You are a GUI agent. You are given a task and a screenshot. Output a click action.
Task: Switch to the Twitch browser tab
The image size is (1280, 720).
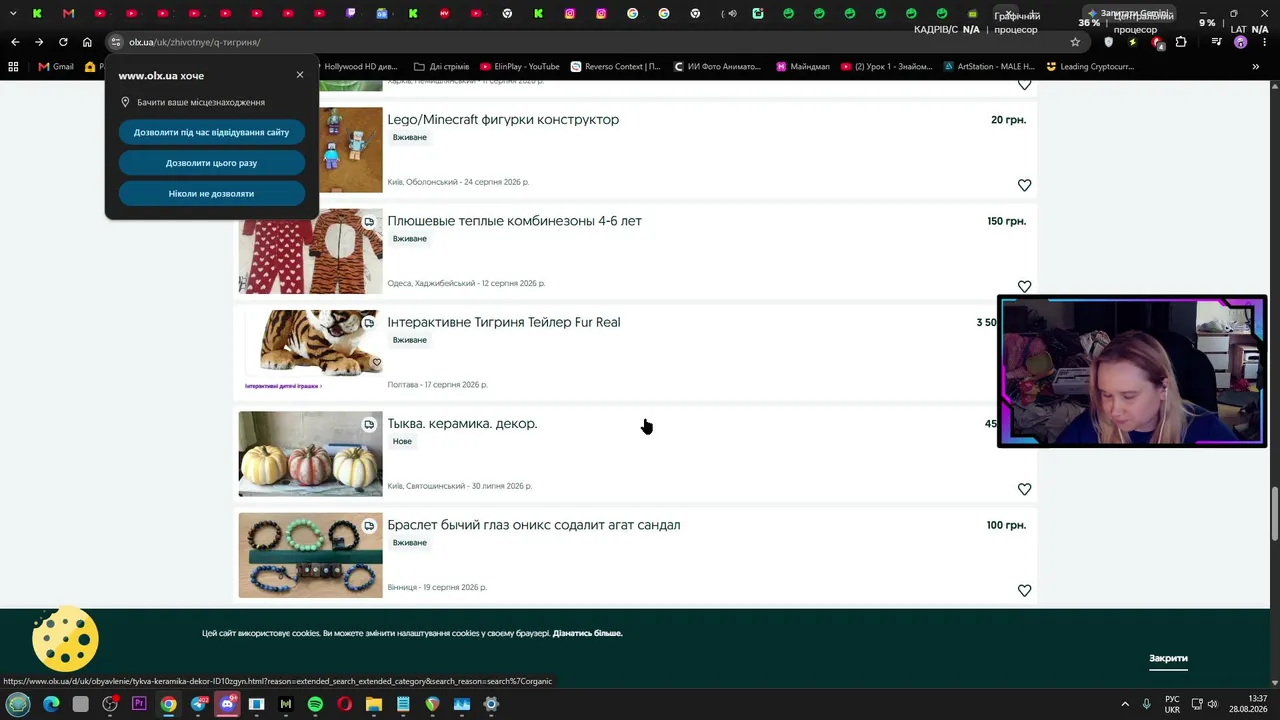pyautogui.click(x=351, y=13)
